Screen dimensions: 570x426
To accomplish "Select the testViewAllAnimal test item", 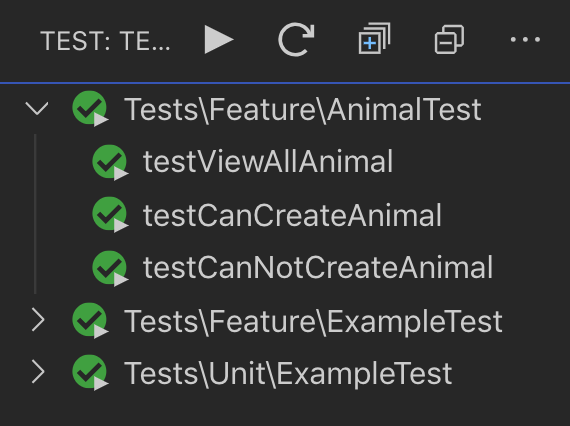I will tap(268, 162).
